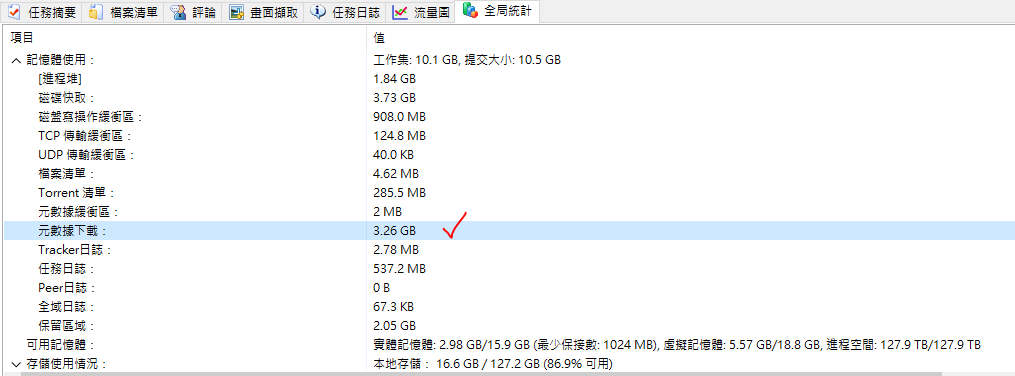Screen dimensions: 1015x376
Task: Select the 可用記憶體 row
Action: click(x=509, y=344)
